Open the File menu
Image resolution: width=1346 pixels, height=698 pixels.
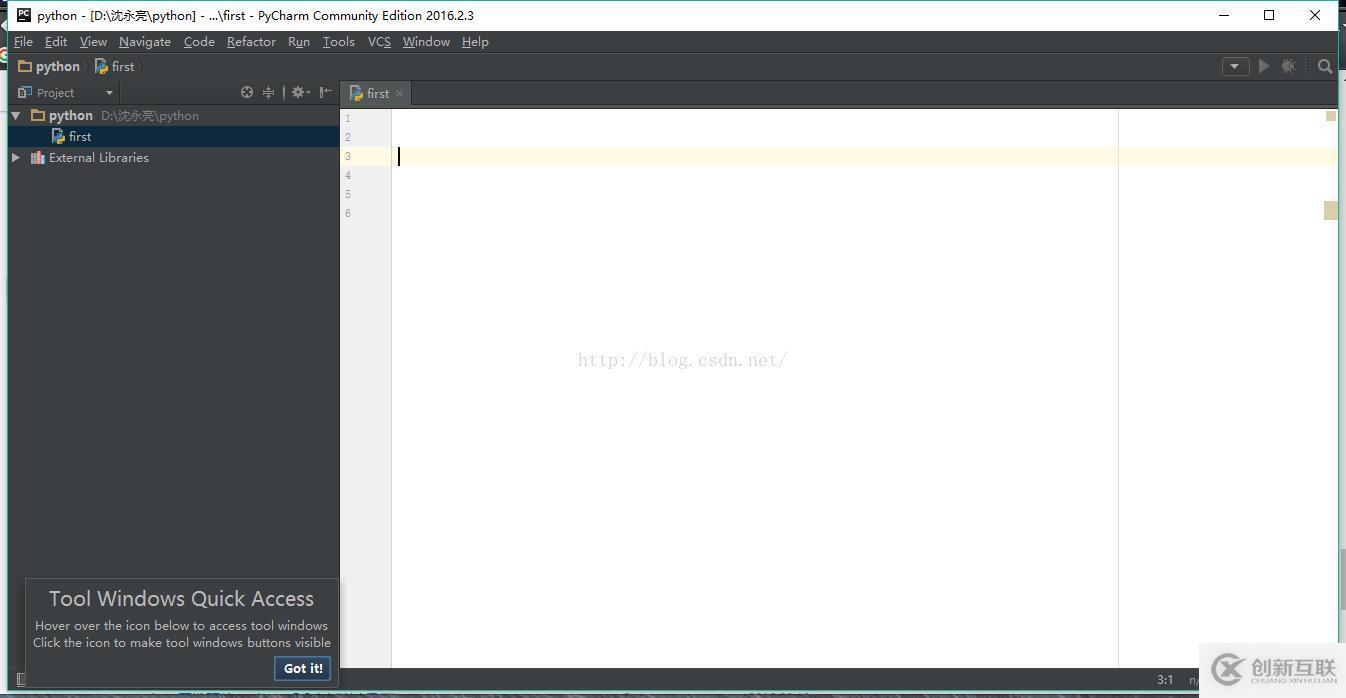point(24,42)
